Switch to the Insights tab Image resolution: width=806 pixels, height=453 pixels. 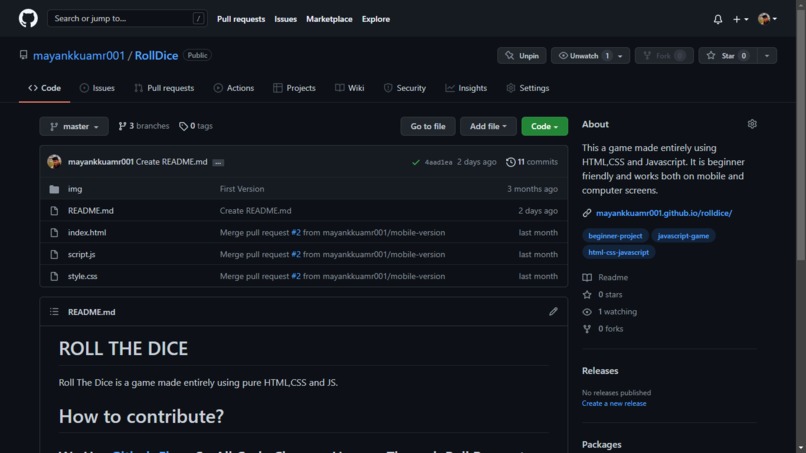click(466, 88)
